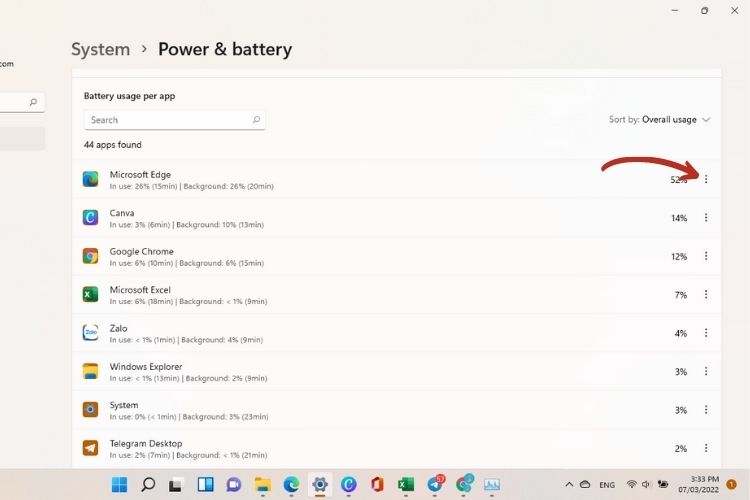Select the Telegram Desktop app name
The width and height of the screenshot is (750, 500).
146,444
